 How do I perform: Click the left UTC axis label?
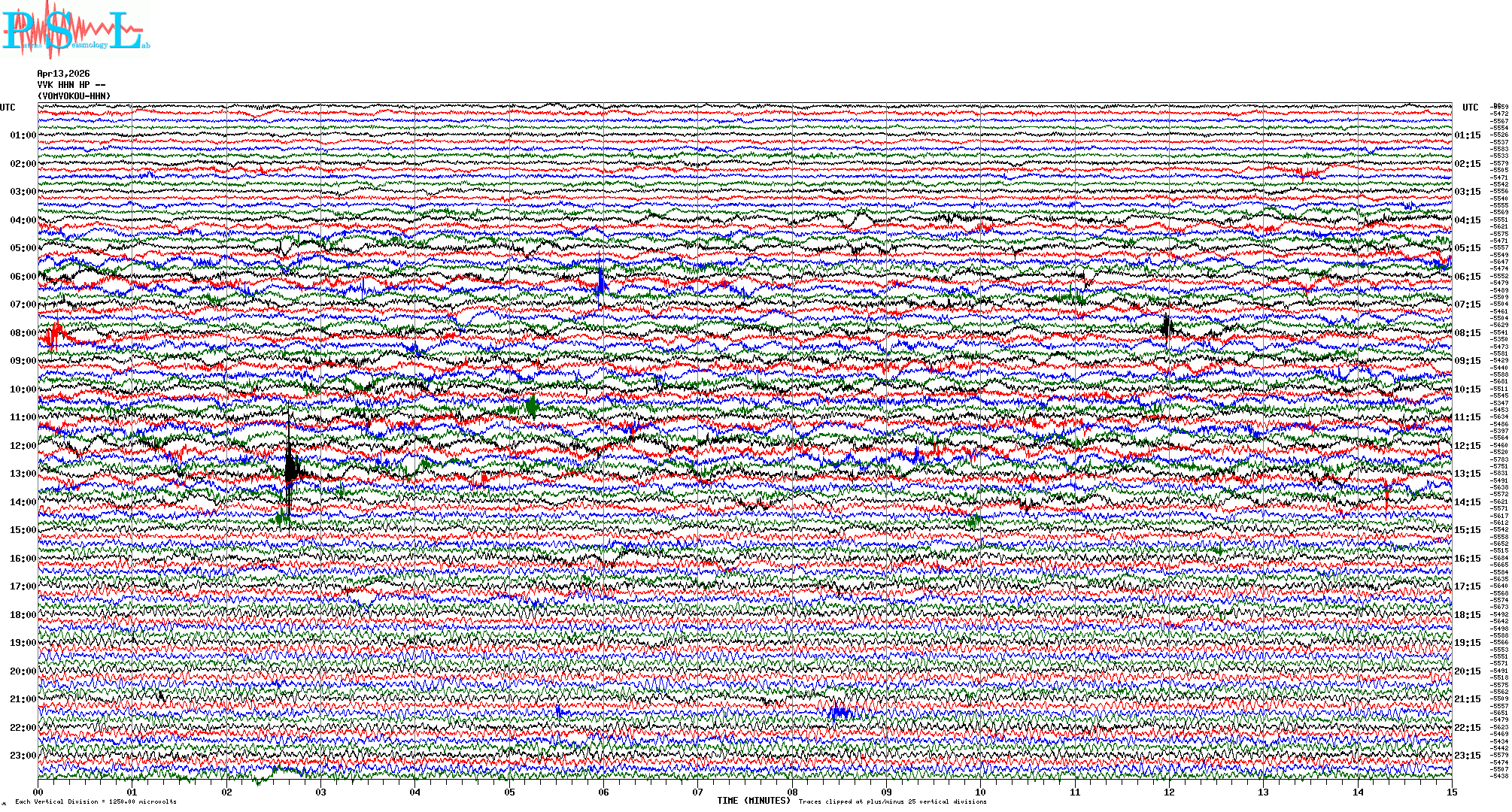click(x=8, y=108)
